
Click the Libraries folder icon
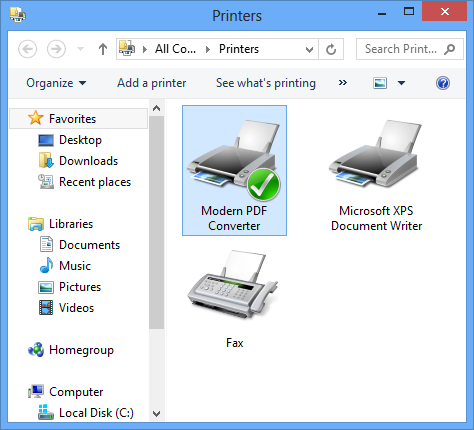tap(36, 224)
